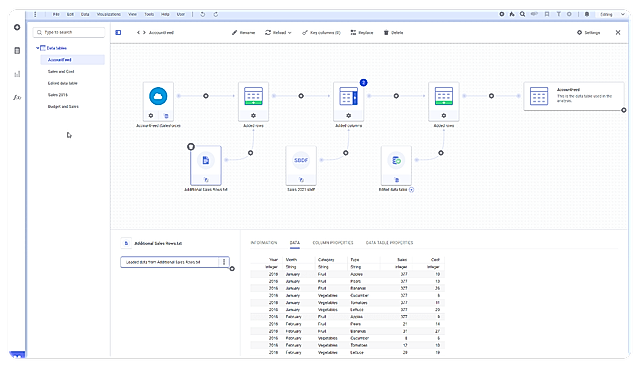
Task: Open gear settings of first Added rows
Action: point(253,116)
